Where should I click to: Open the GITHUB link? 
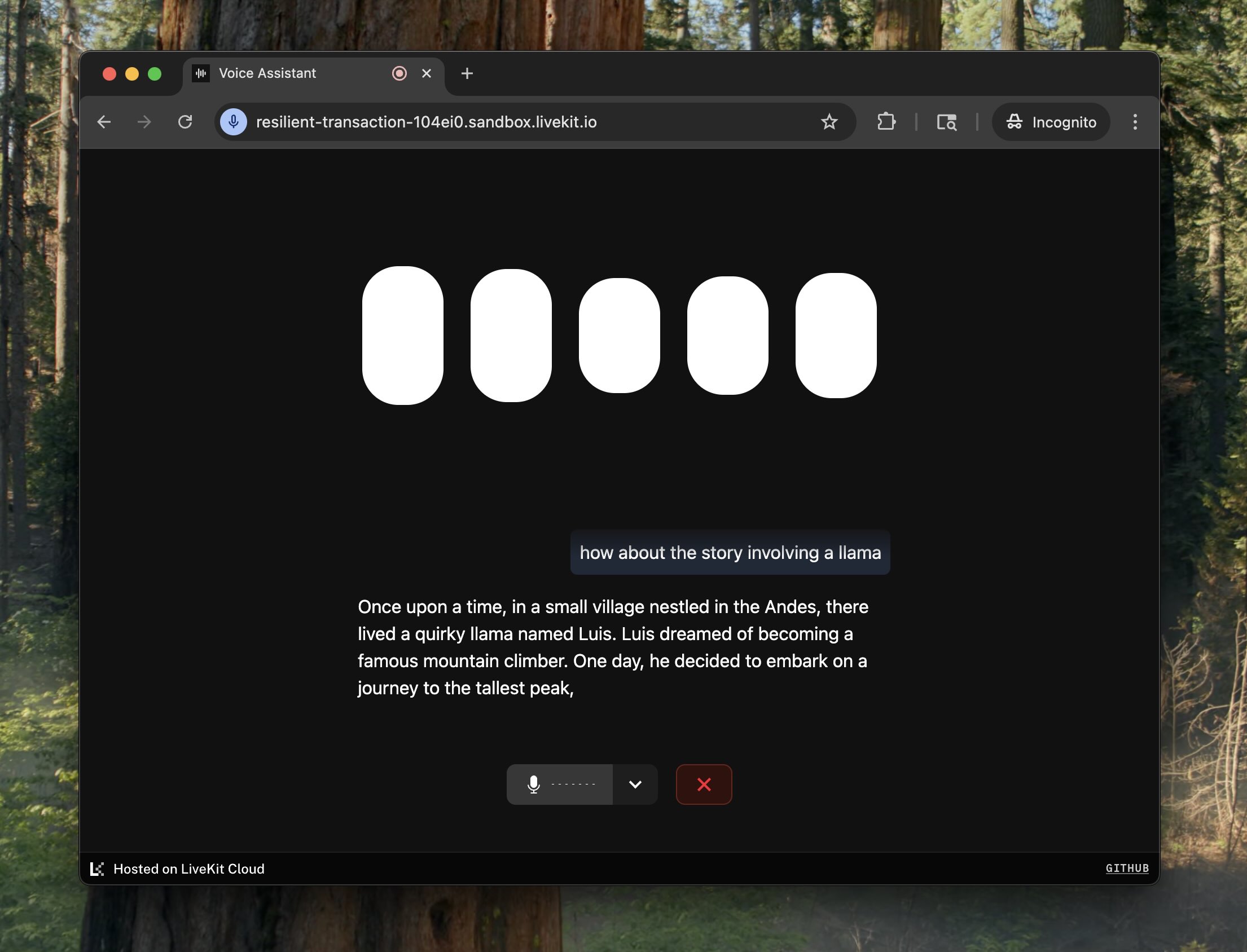tap(1126, 868)
